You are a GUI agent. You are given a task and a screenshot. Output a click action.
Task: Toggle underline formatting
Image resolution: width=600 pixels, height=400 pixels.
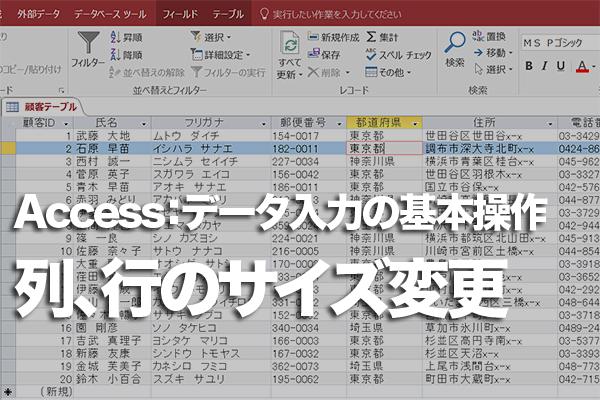click(561, 66)
